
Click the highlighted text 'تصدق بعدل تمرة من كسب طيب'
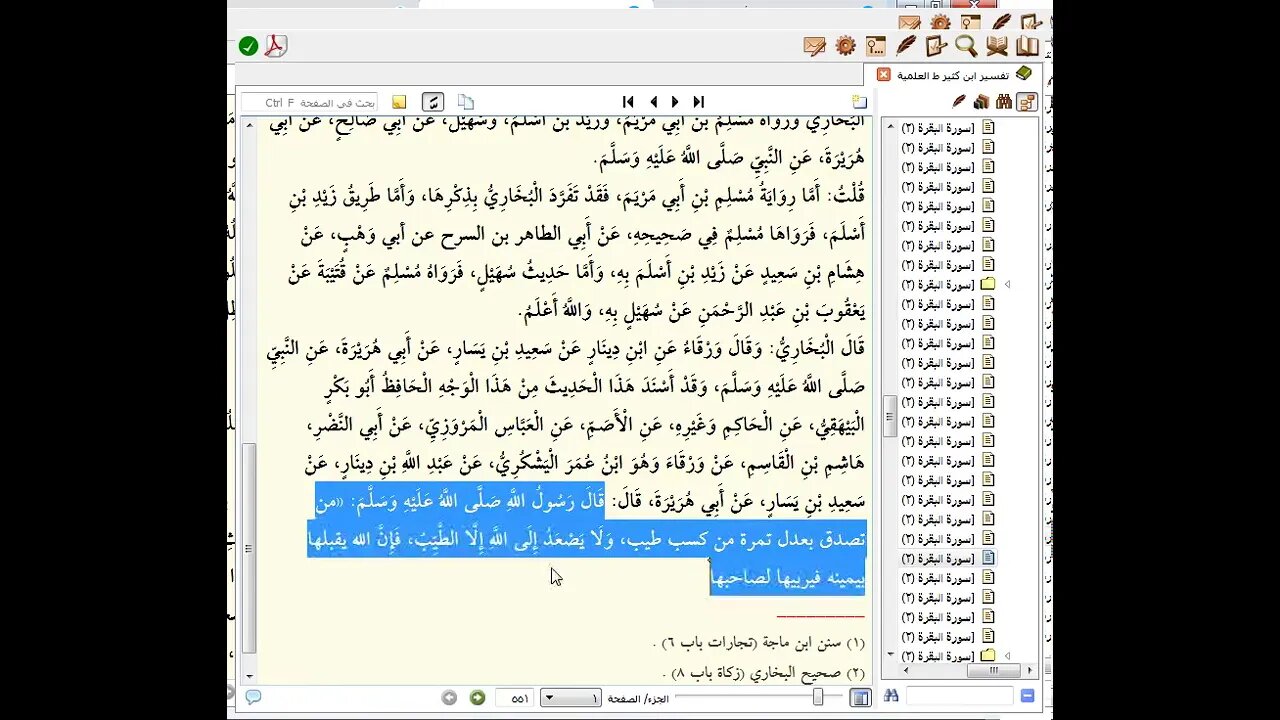[744, 541]
